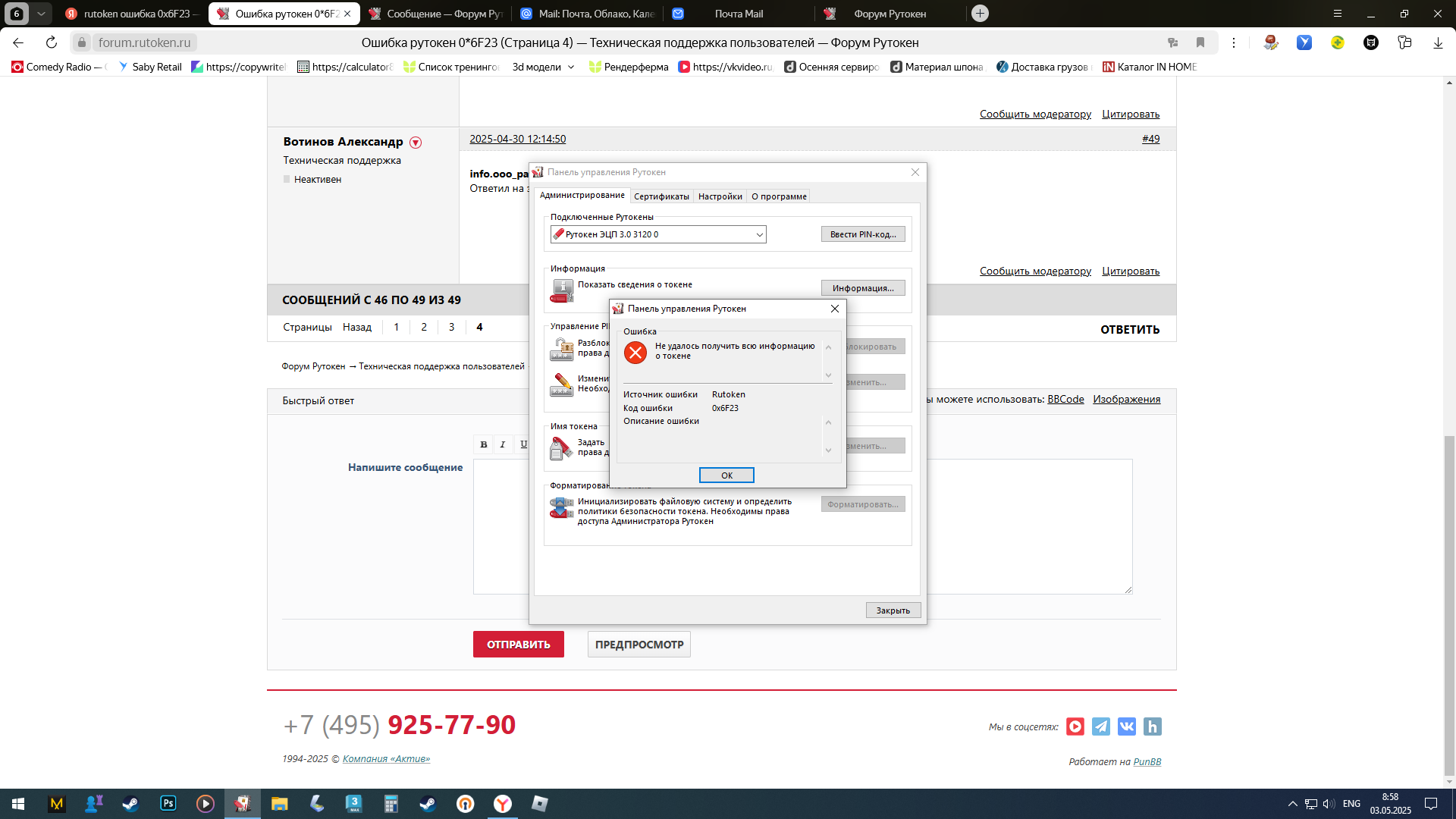Open the PunBB footer link
Image resolution: width=1456 pixels, height=819 pixels.
click(1147, 762)
